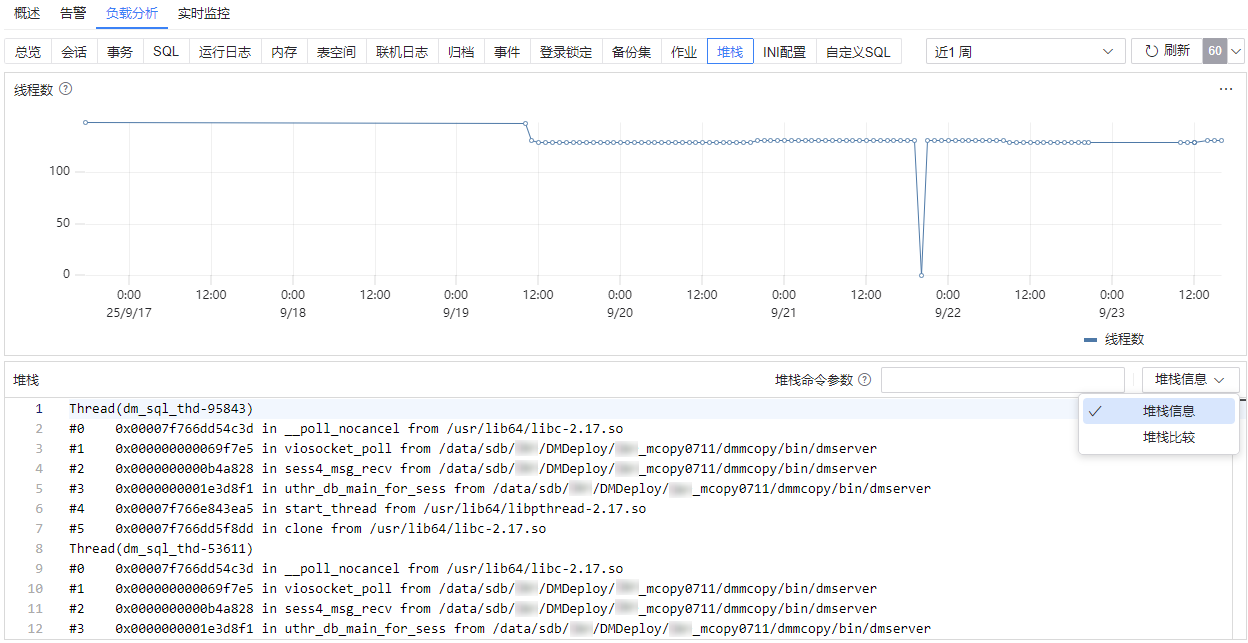
Task: Click line 12, the second uthr_db_main_for_sess frame
Action: point(500,629)
